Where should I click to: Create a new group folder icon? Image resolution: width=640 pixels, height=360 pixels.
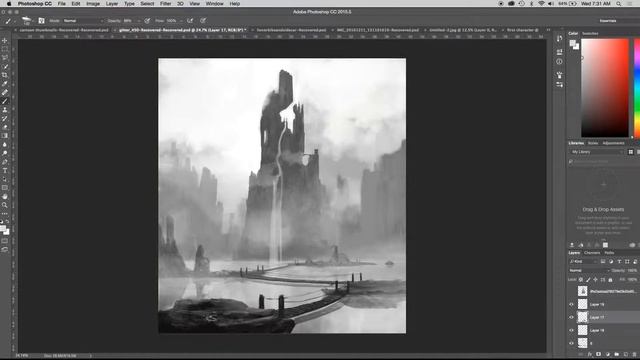click(x=616, y=354)
